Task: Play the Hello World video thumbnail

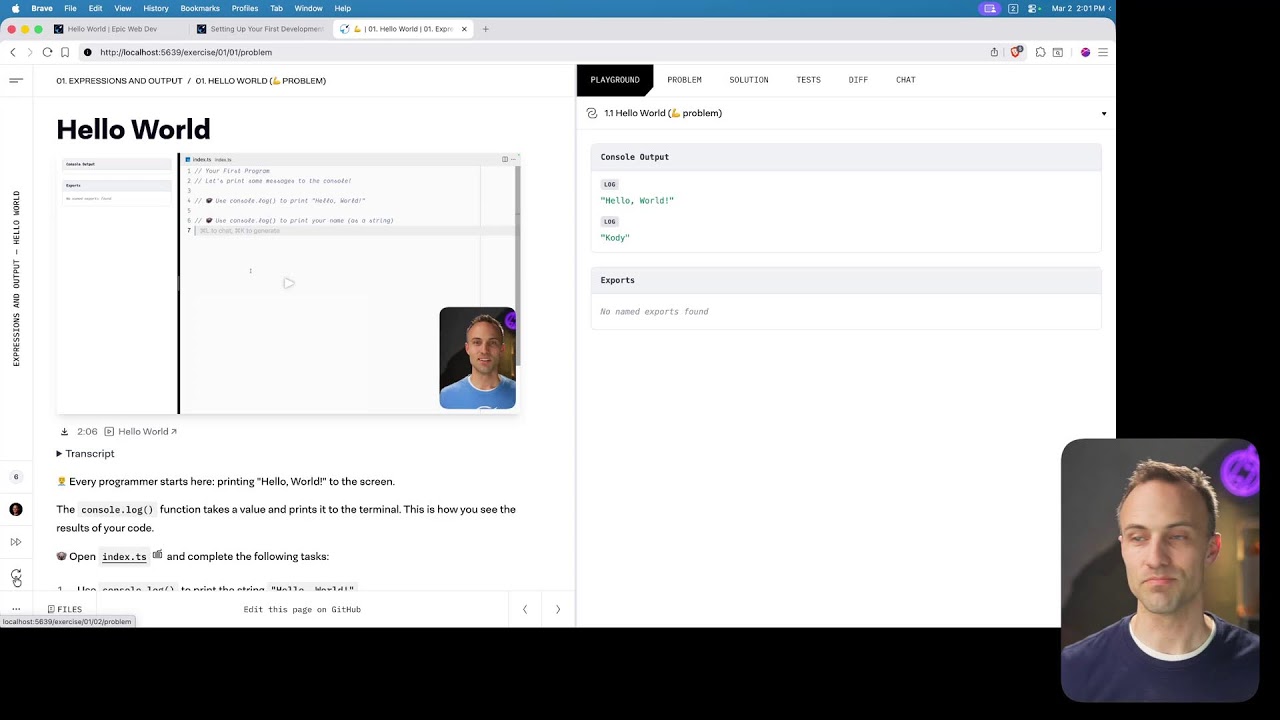Action: pos(288,284)
